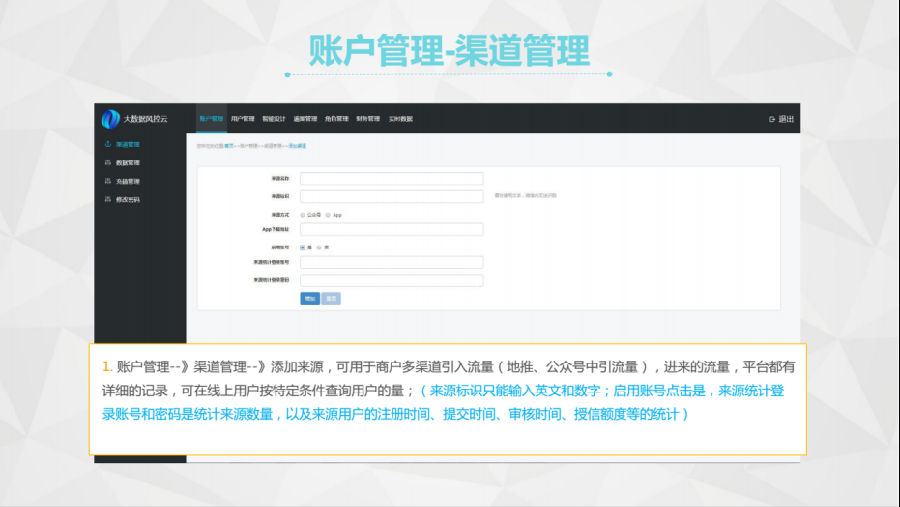Click the 数据管理 sidebar icon
This screenshot has width=900, height=507.
click(x=107, y=163)
